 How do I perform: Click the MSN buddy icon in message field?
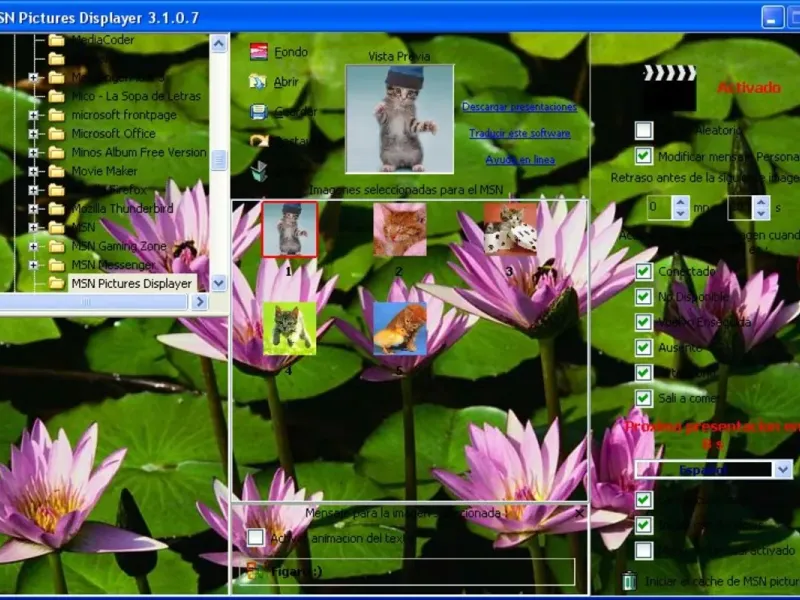[255, 571]
